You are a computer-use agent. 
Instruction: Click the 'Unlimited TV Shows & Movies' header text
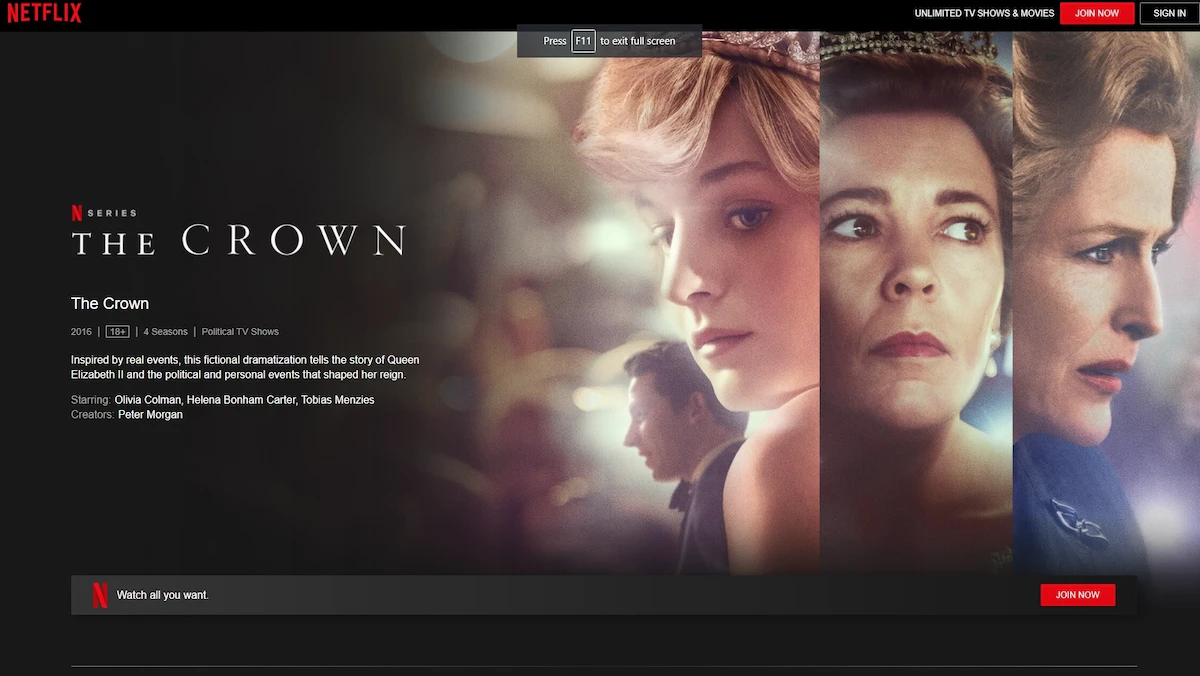(984, 13)
